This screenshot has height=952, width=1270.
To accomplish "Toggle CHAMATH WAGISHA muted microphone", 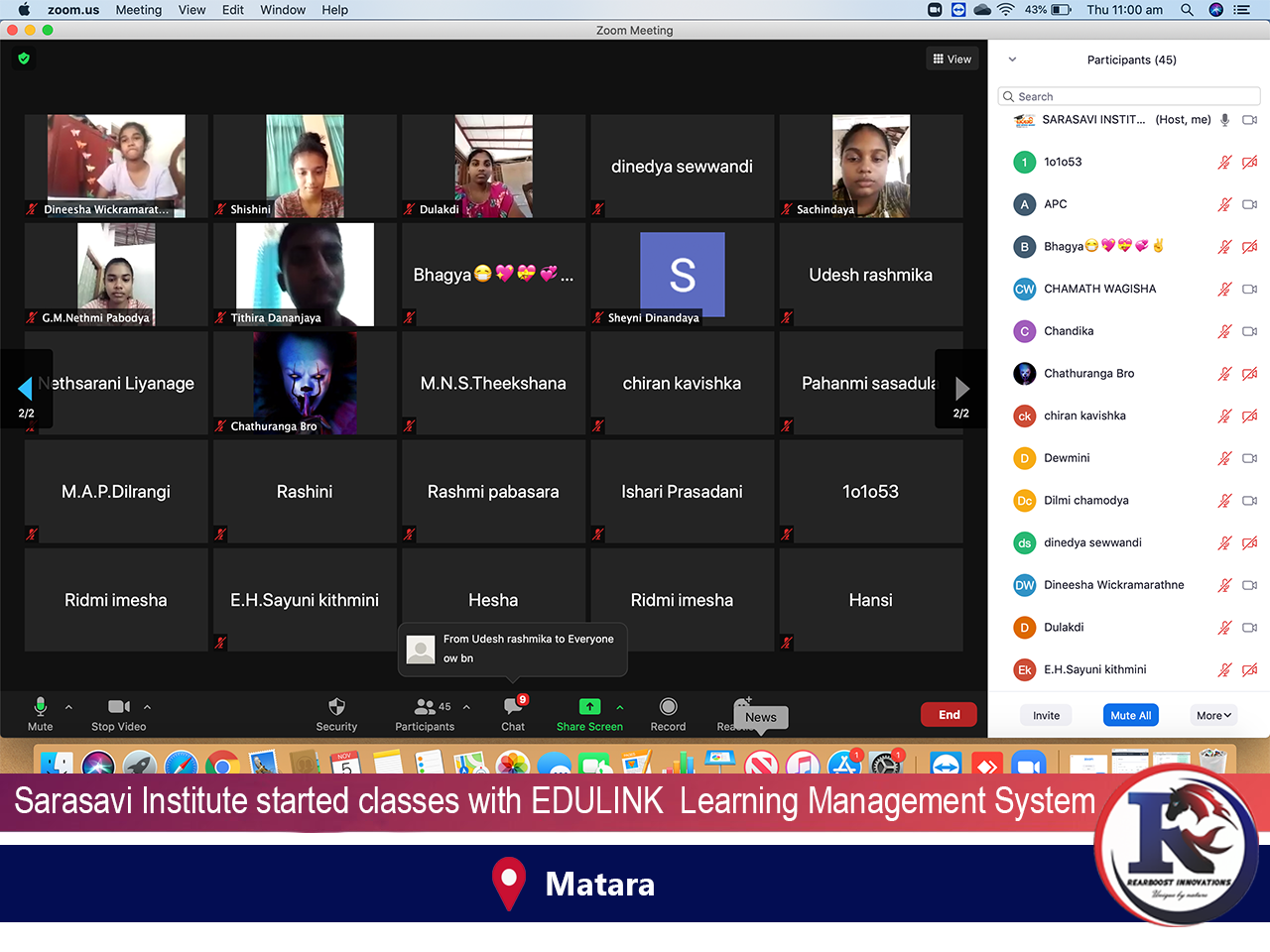I will coord(1225,290).
